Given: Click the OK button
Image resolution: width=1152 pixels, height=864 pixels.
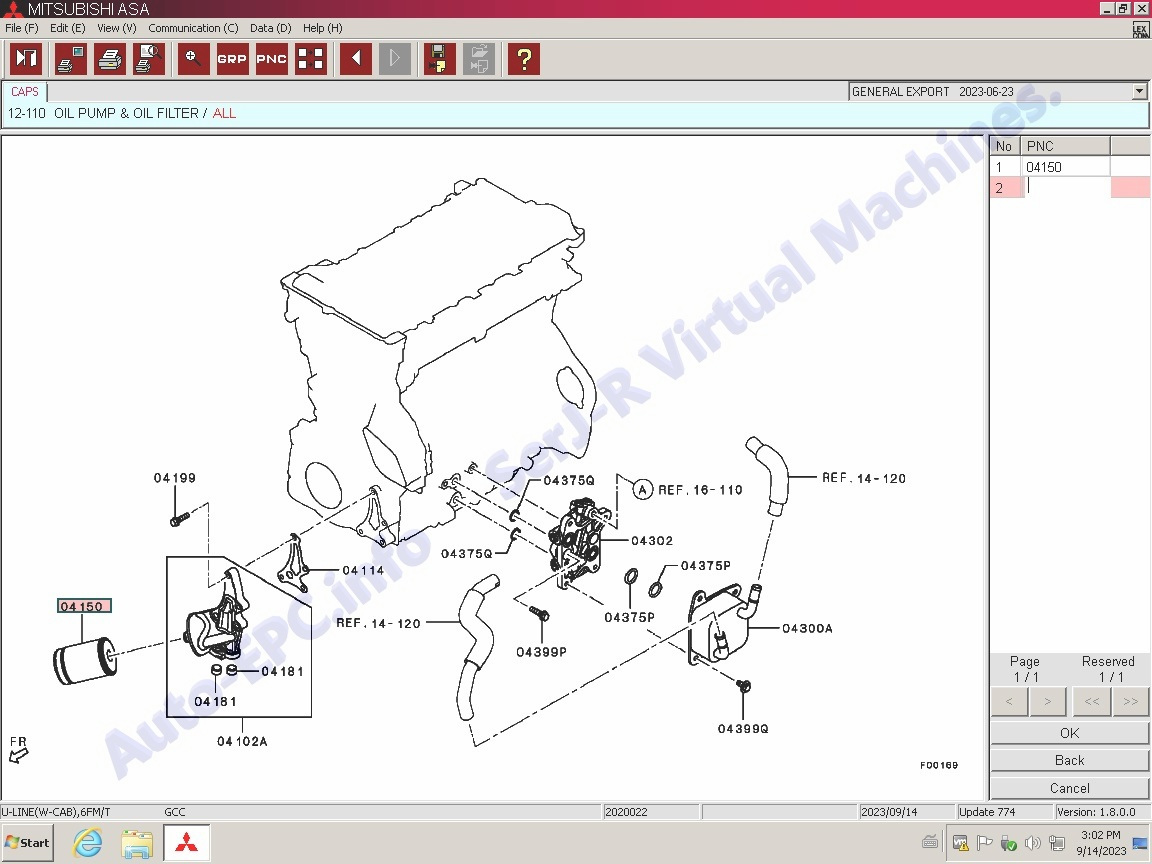Looking at the screenshot, I should [1069, 733].
